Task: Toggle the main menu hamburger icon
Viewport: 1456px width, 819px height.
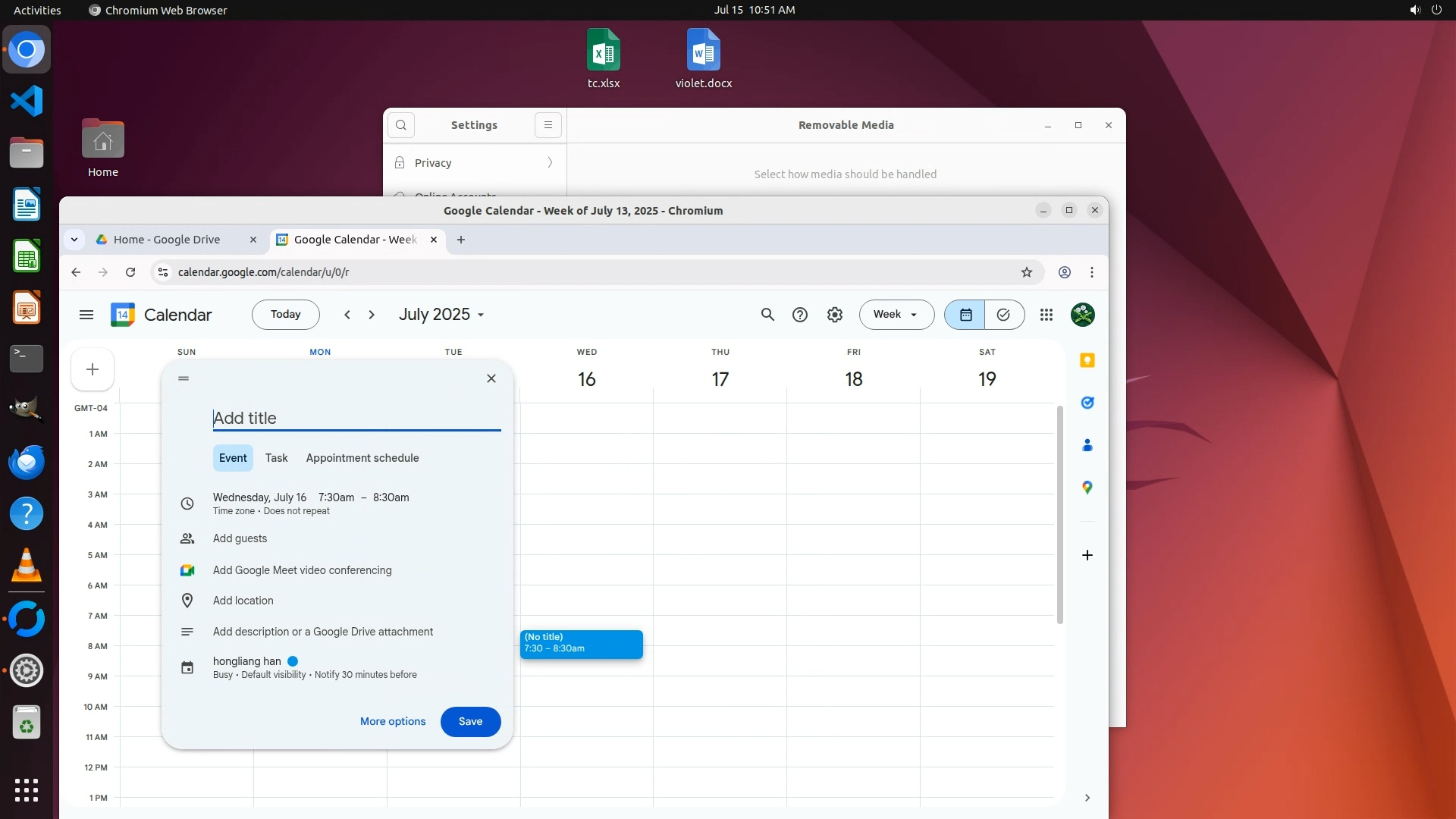Action: pyautogui.click(x=86, y=315)
